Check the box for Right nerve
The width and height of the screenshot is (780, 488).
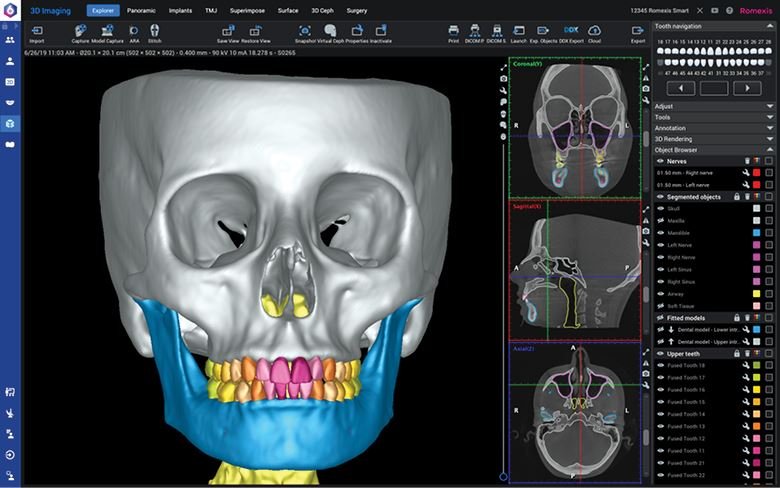(x=768, y=172)
